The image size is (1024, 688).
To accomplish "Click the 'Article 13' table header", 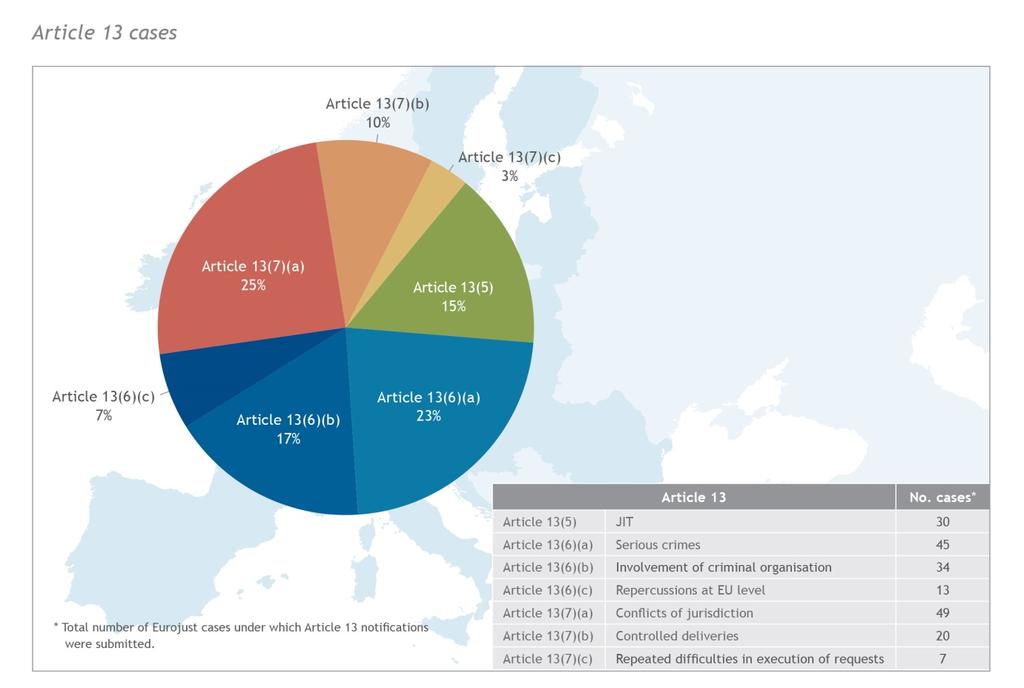I will click(694, 497).
